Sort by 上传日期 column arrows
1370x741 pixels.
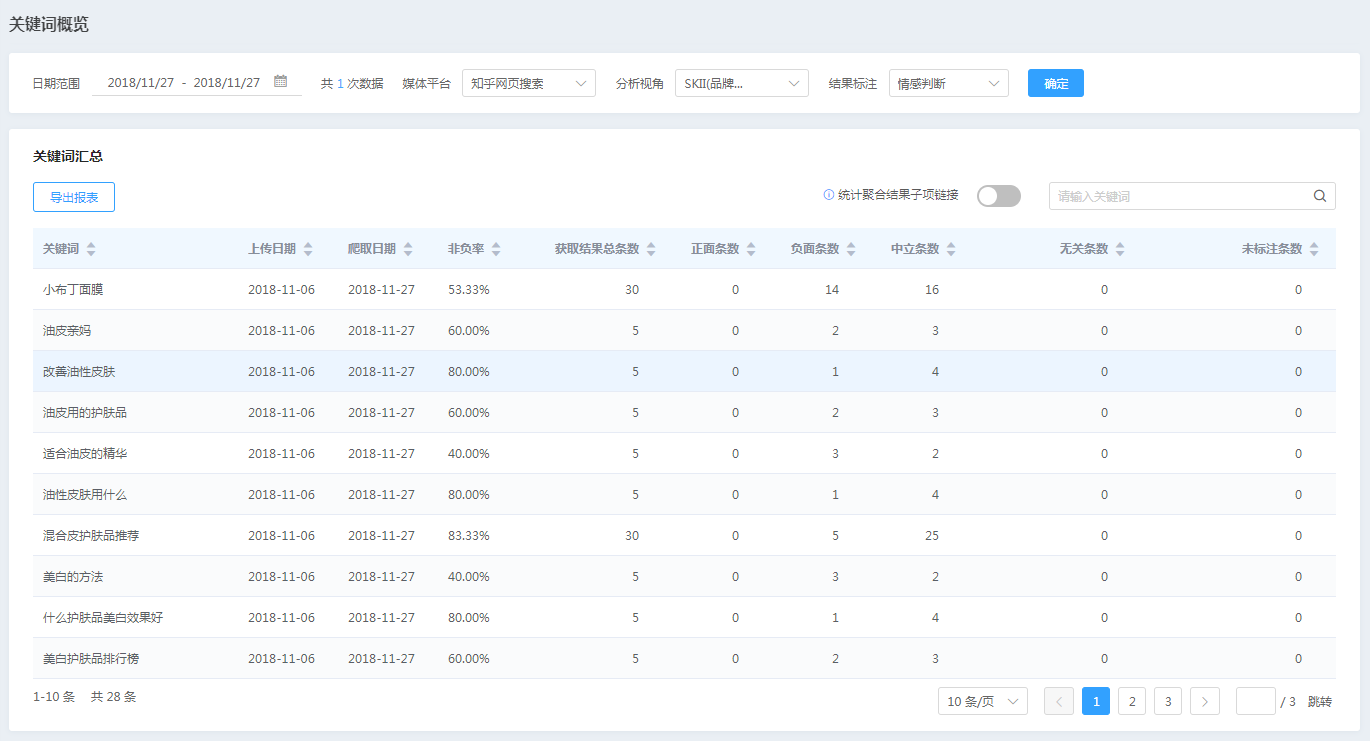(x=308, y=249)
